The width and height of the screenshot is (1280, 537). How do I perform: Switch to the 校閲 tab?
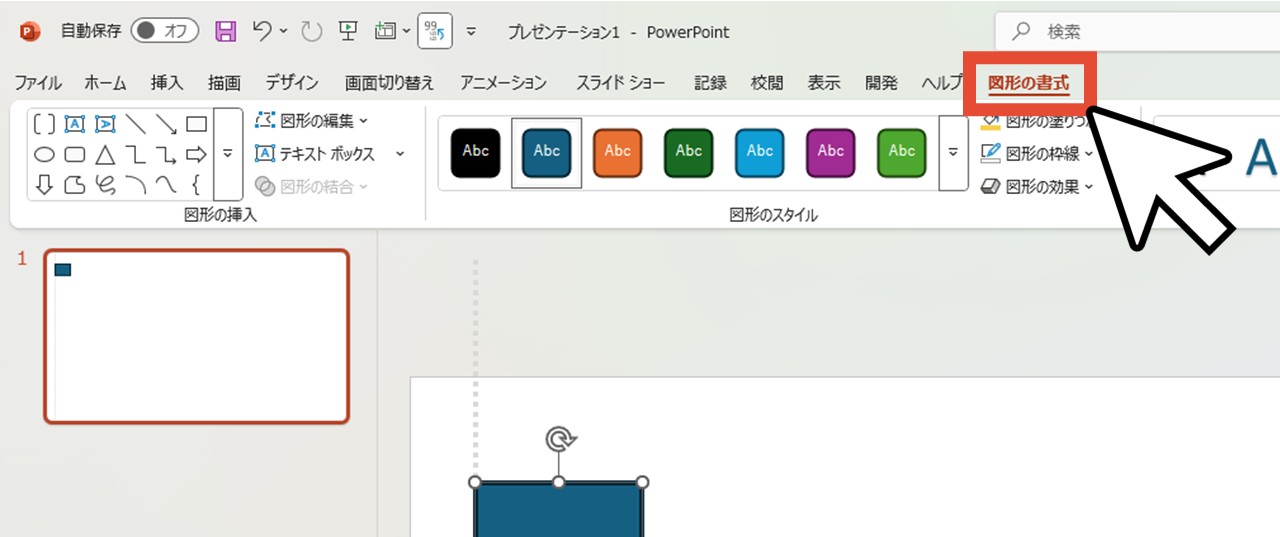tap(767, 83)
